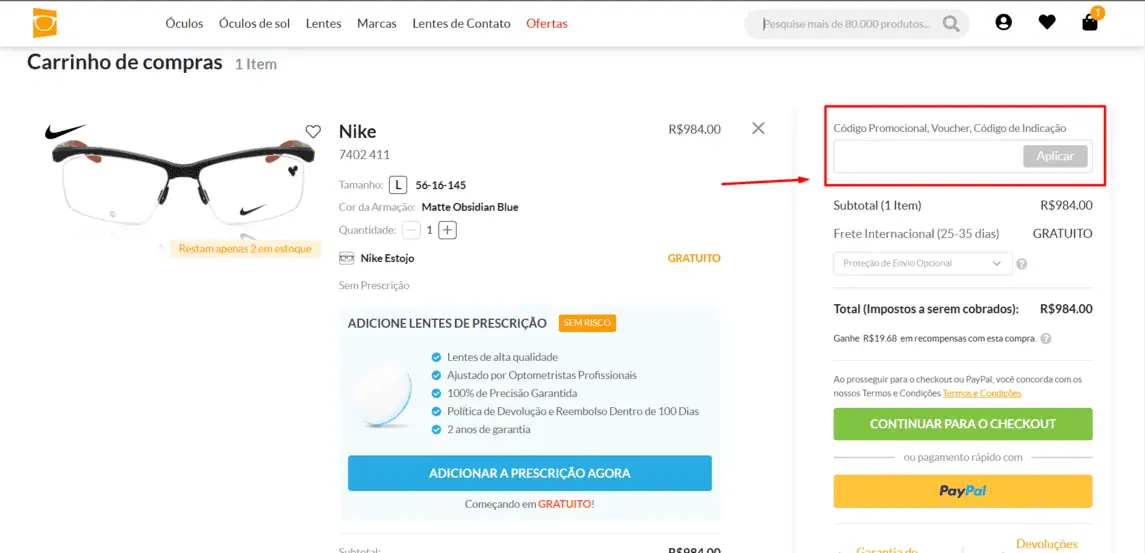The width and height of the screenshot is (1145, 553).
Task: Open the Ofertas menu
Action: coord(547,23)
